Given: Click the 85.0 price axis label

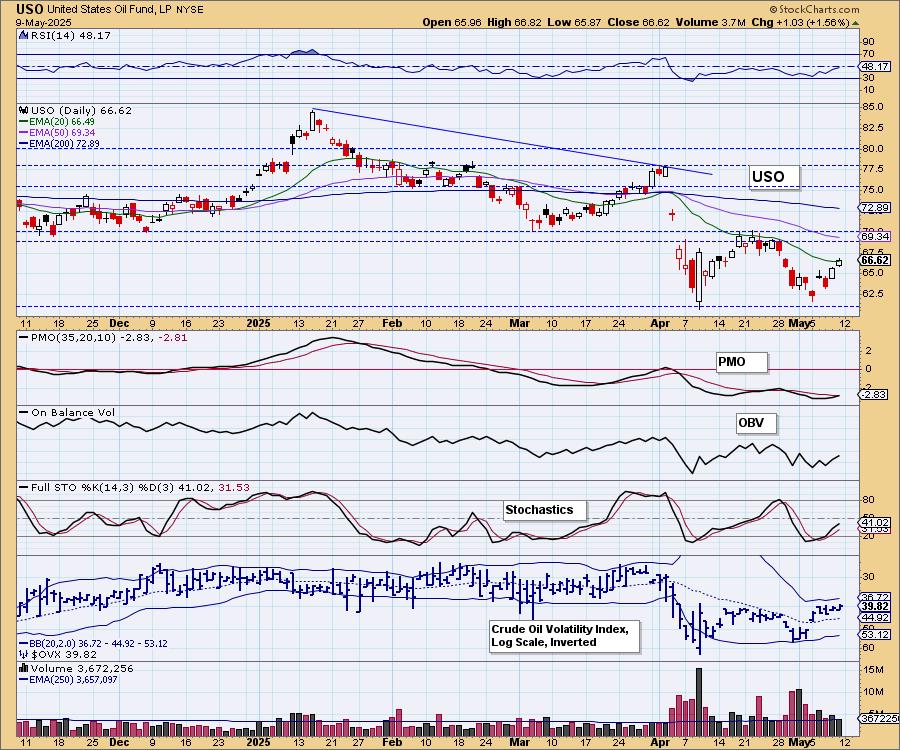Looking at the screenshot, I should click(872, 107).
